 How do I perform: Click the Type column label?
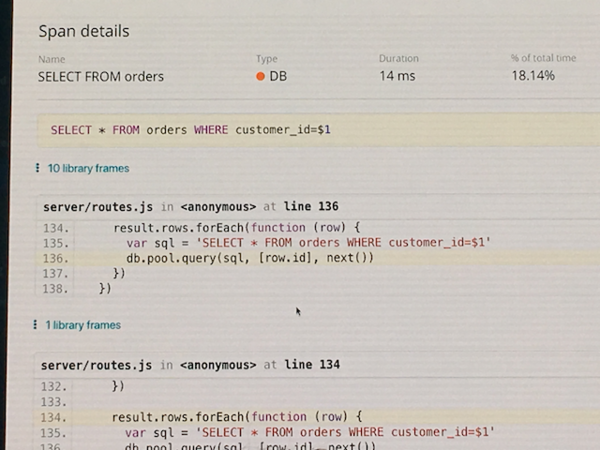pos(267,59)
